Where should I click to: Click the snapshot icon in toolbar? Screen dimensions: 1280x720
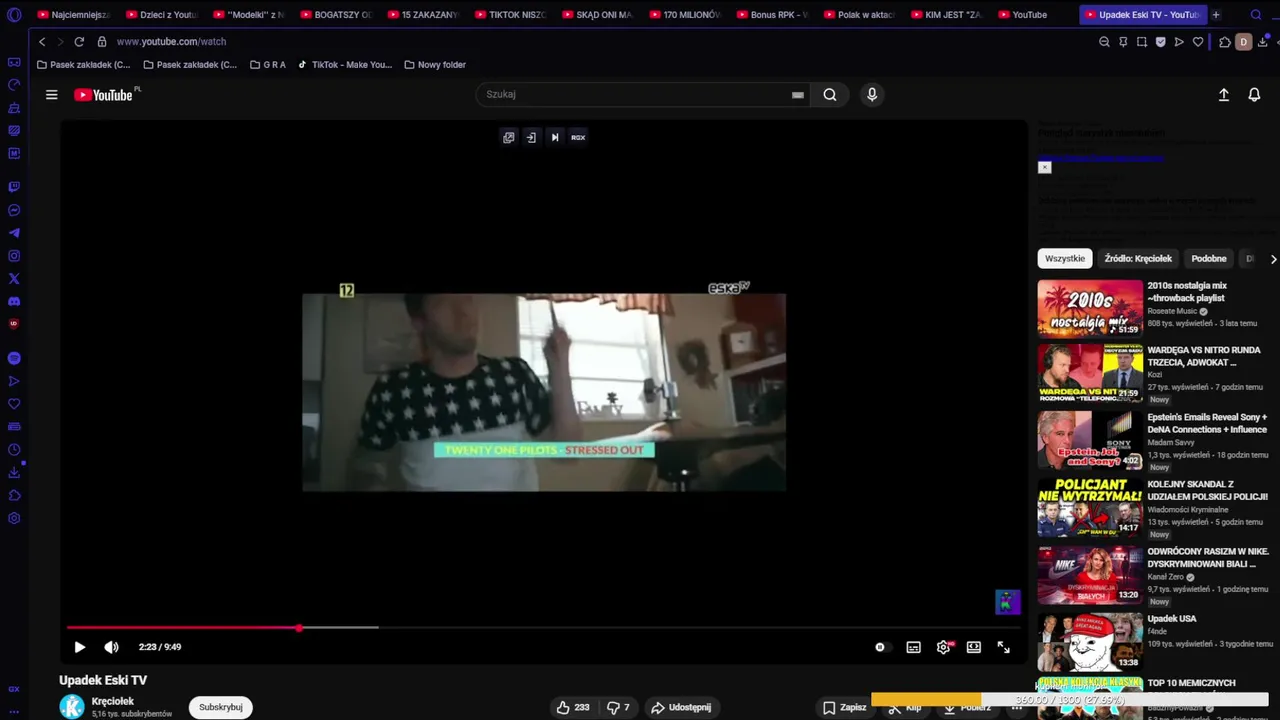point(1142,42)
